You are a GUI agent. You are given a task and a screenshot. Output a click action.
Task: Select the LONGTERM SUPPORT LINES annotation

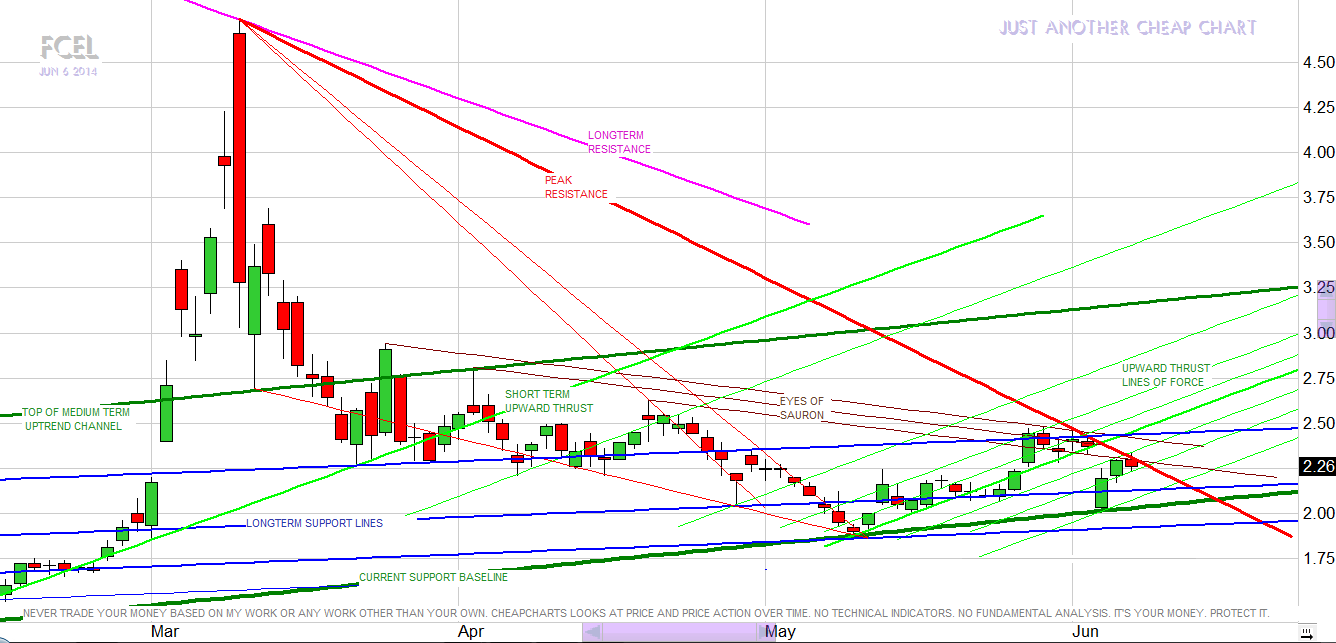click(314, 523)
